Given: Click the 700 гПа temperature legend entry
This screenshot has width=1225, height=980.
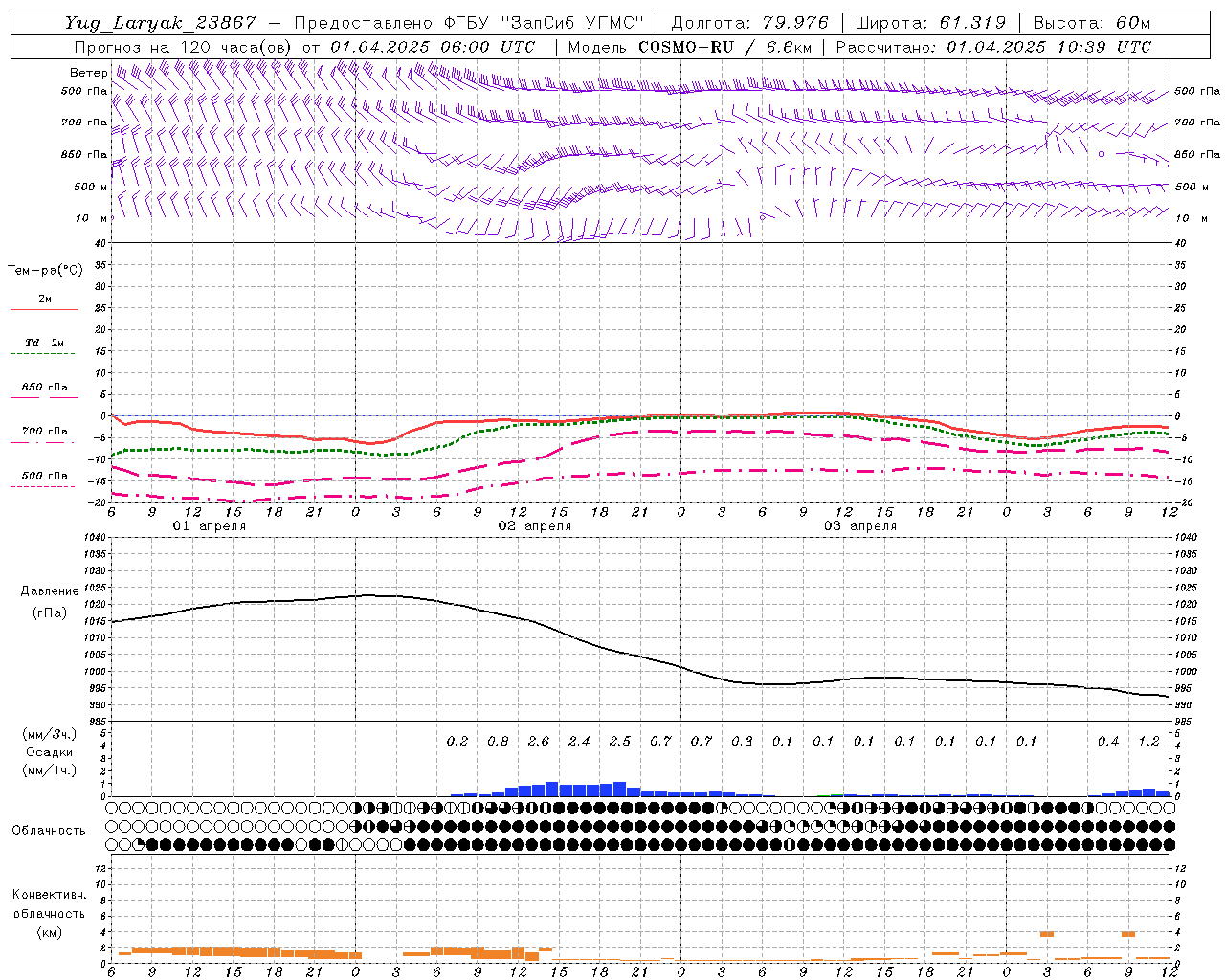Looking at the screenshot, I should pos(44,436).
